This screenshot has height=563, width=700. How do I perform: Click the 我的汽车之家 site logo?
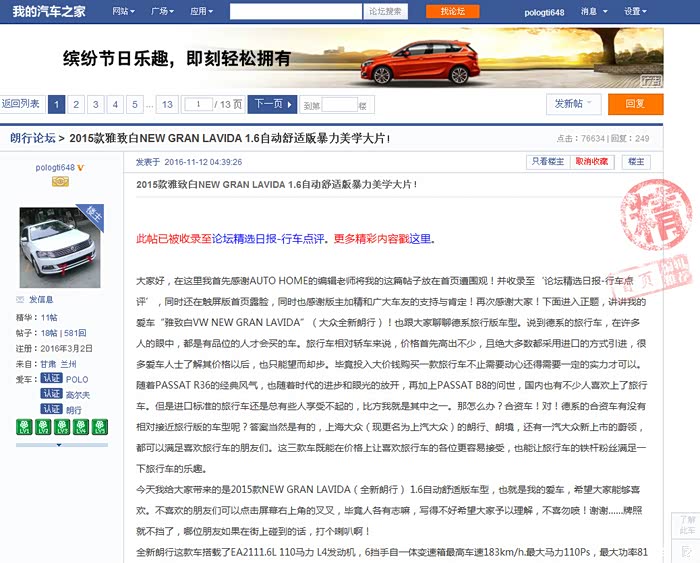click(50, 11)
